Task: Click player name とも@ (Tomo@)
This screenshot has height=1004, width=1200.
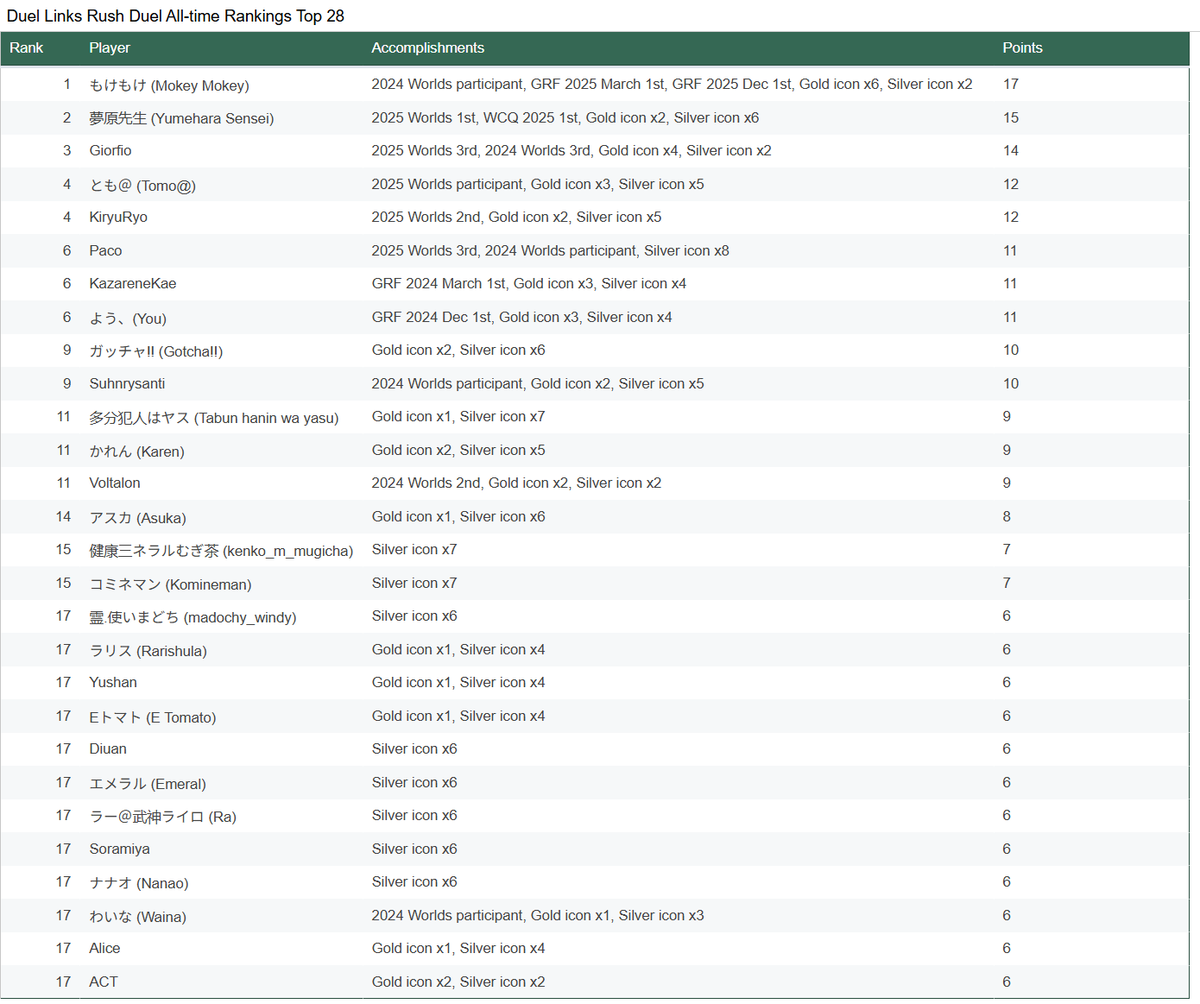Action: pos(145,185)
